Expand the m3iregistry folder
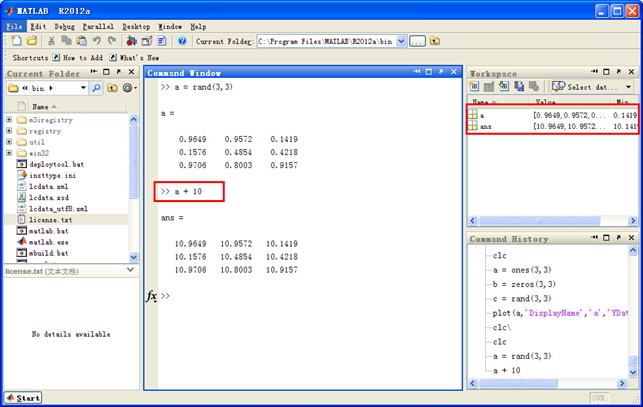643x407 pixels. point(9,119)
